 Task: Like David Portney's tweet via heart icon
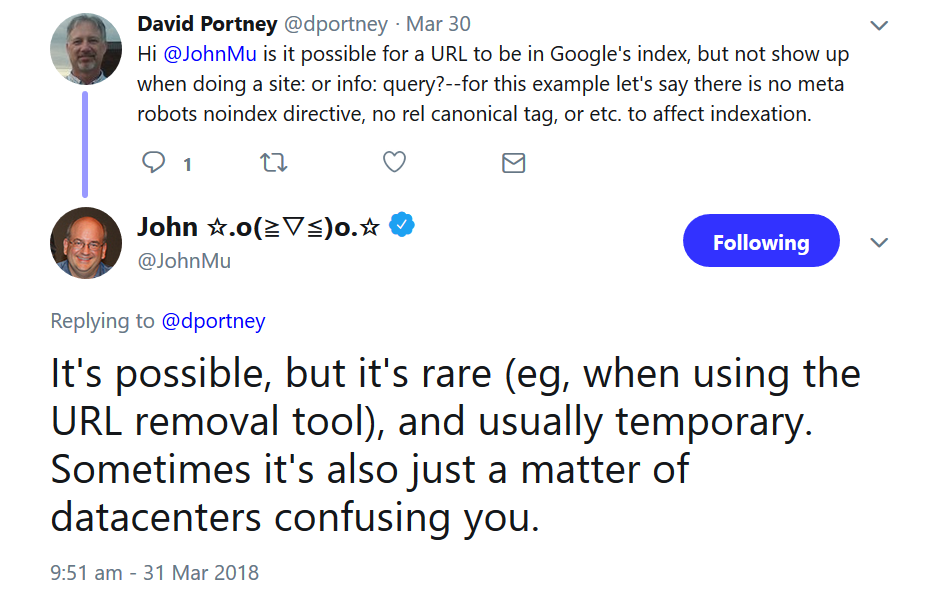click(393, 161)
